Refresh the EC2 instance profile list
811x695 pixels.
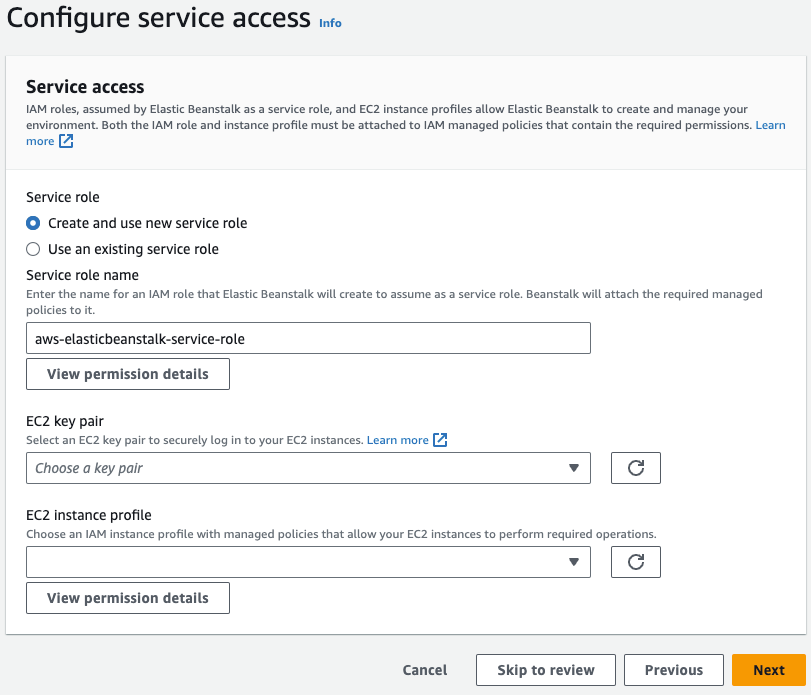[635, 561]
